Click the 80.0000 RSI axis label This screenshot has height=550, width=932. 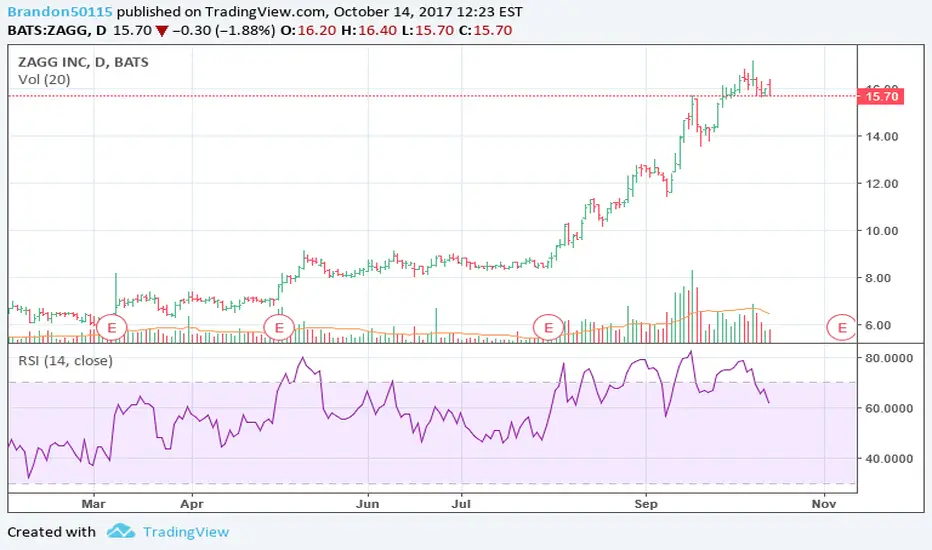point(889,358)
